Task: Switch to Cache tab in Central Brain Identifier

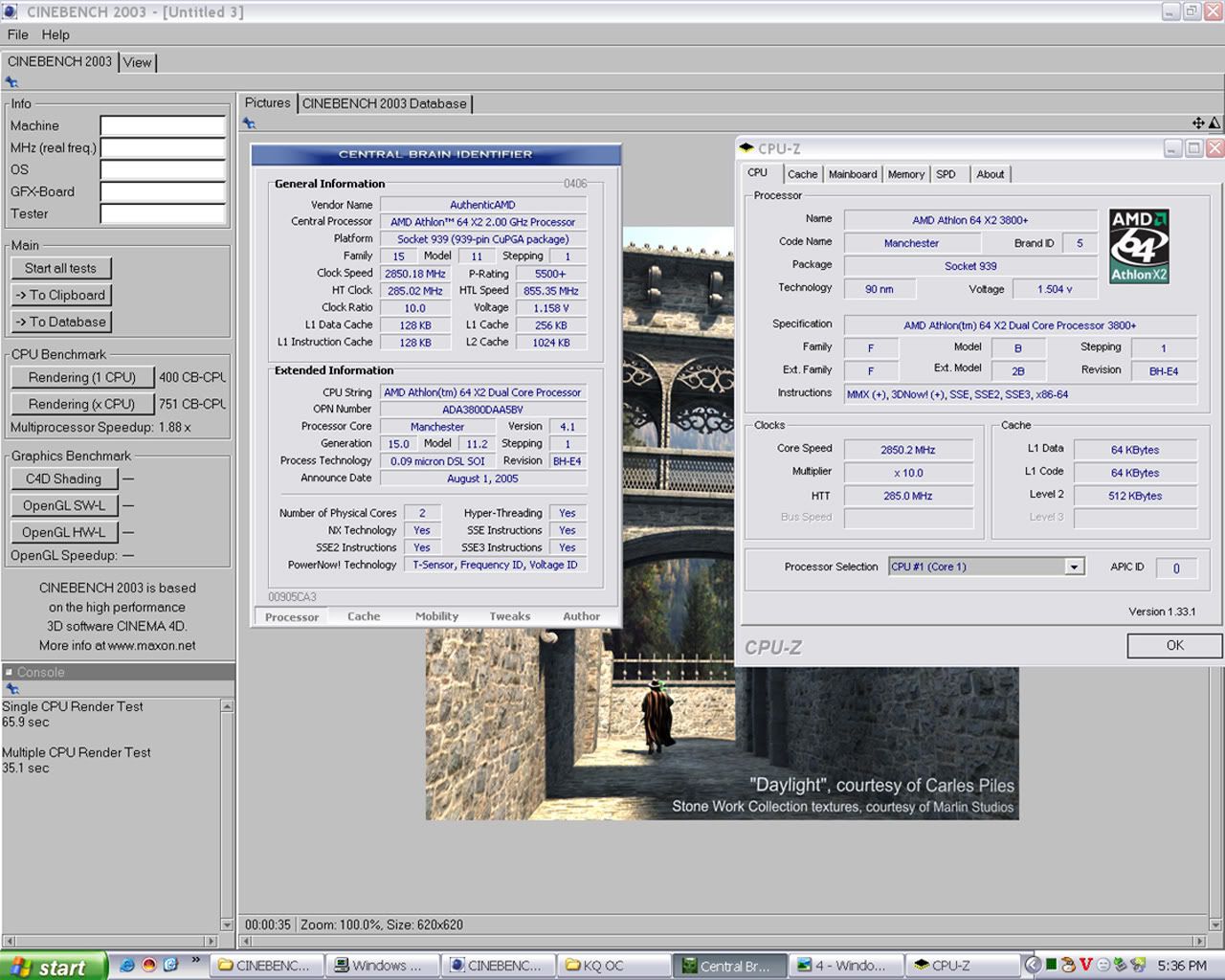Action: coord(363,616)
